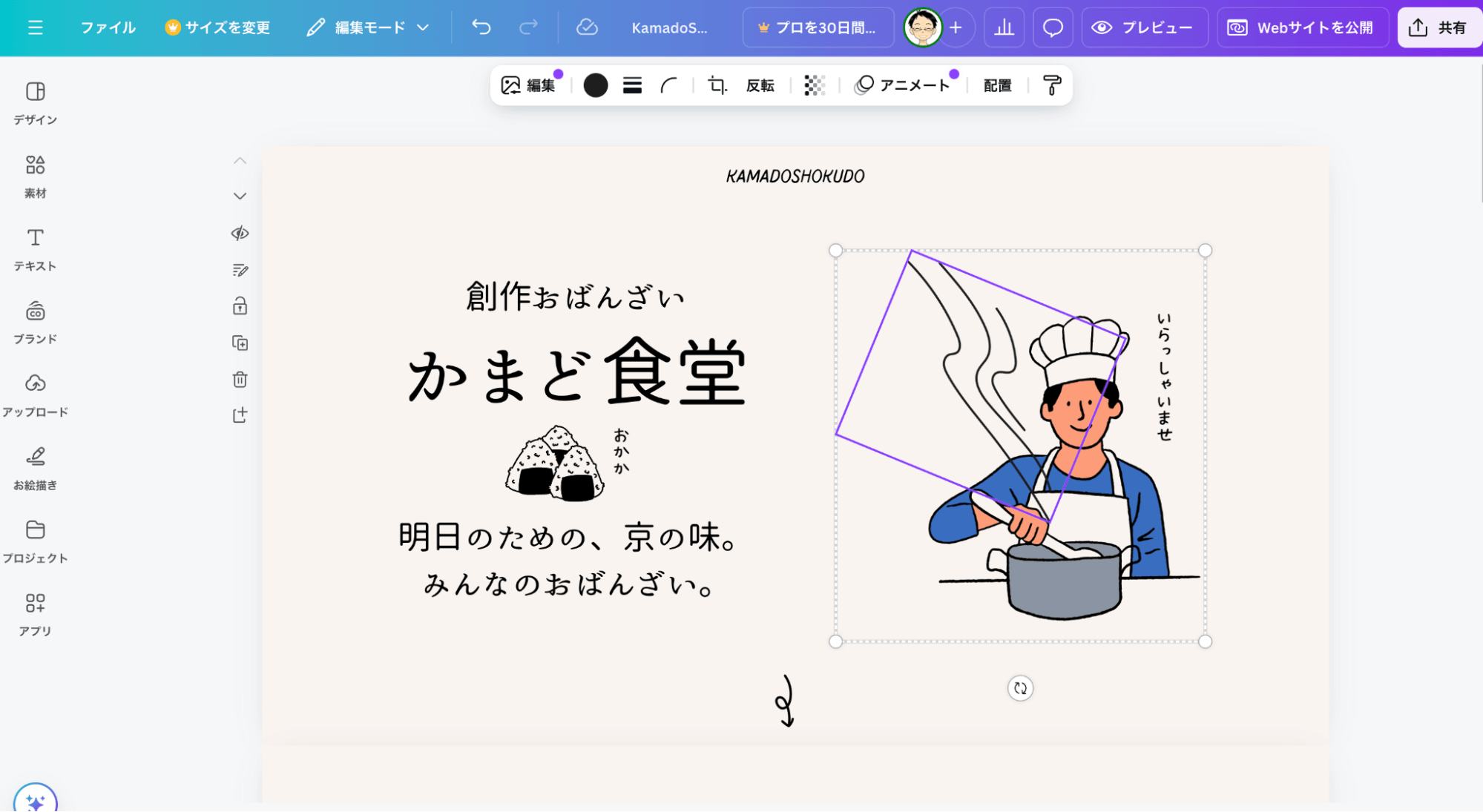
Task: Click the 共有 button at top right
Action: tap(1438, 27)
